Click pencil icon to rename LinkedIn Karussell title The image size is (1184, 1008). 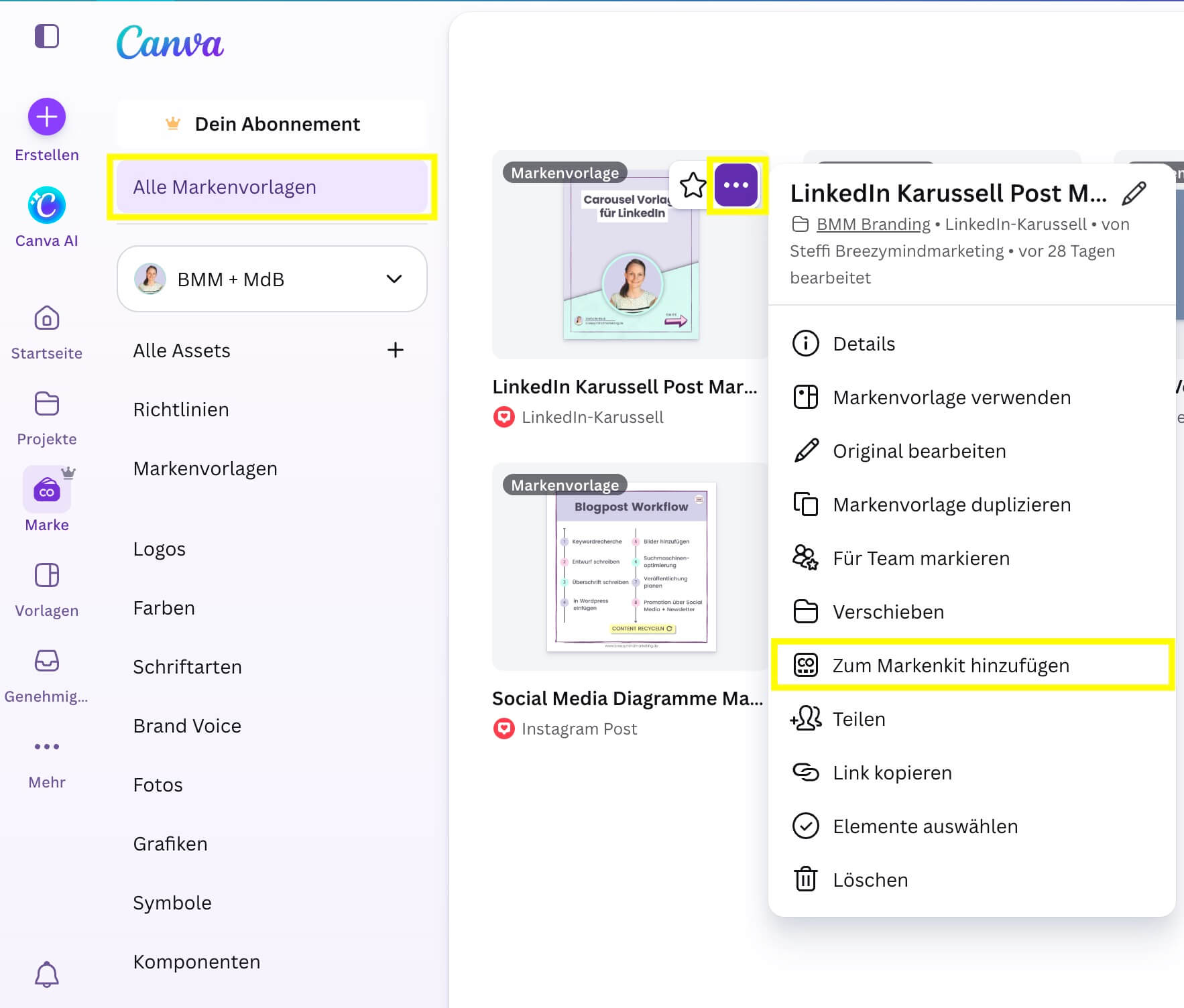1134,194
